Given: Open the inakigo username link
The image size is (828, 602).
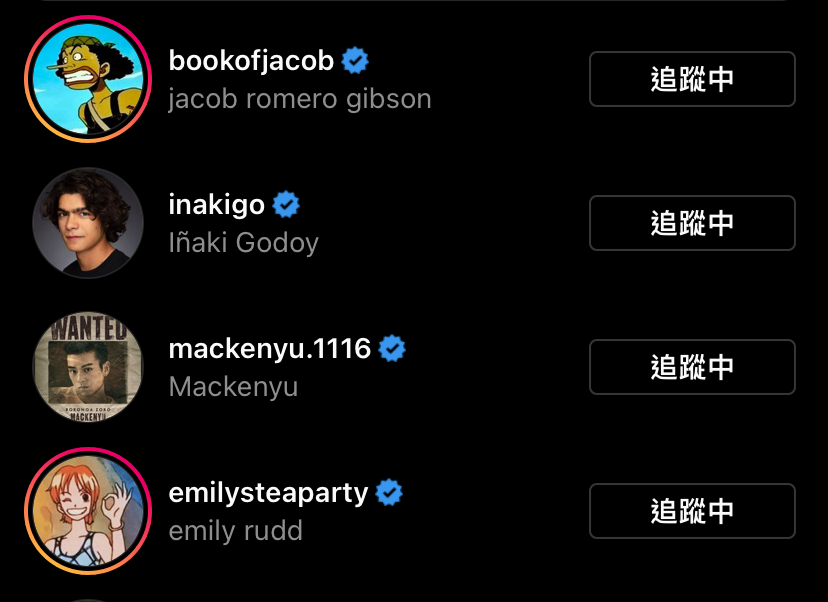Looking at the screenshot, I should (x=217, y=205).
